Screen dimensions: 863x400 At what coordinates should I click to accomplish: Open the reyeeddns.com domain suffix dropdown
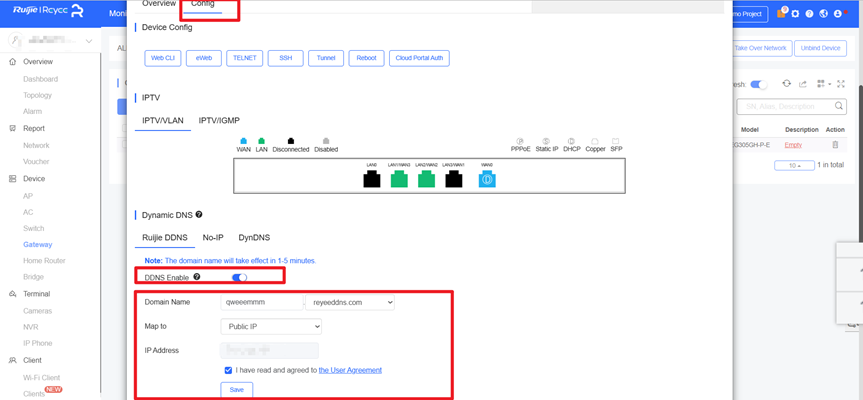350,302
